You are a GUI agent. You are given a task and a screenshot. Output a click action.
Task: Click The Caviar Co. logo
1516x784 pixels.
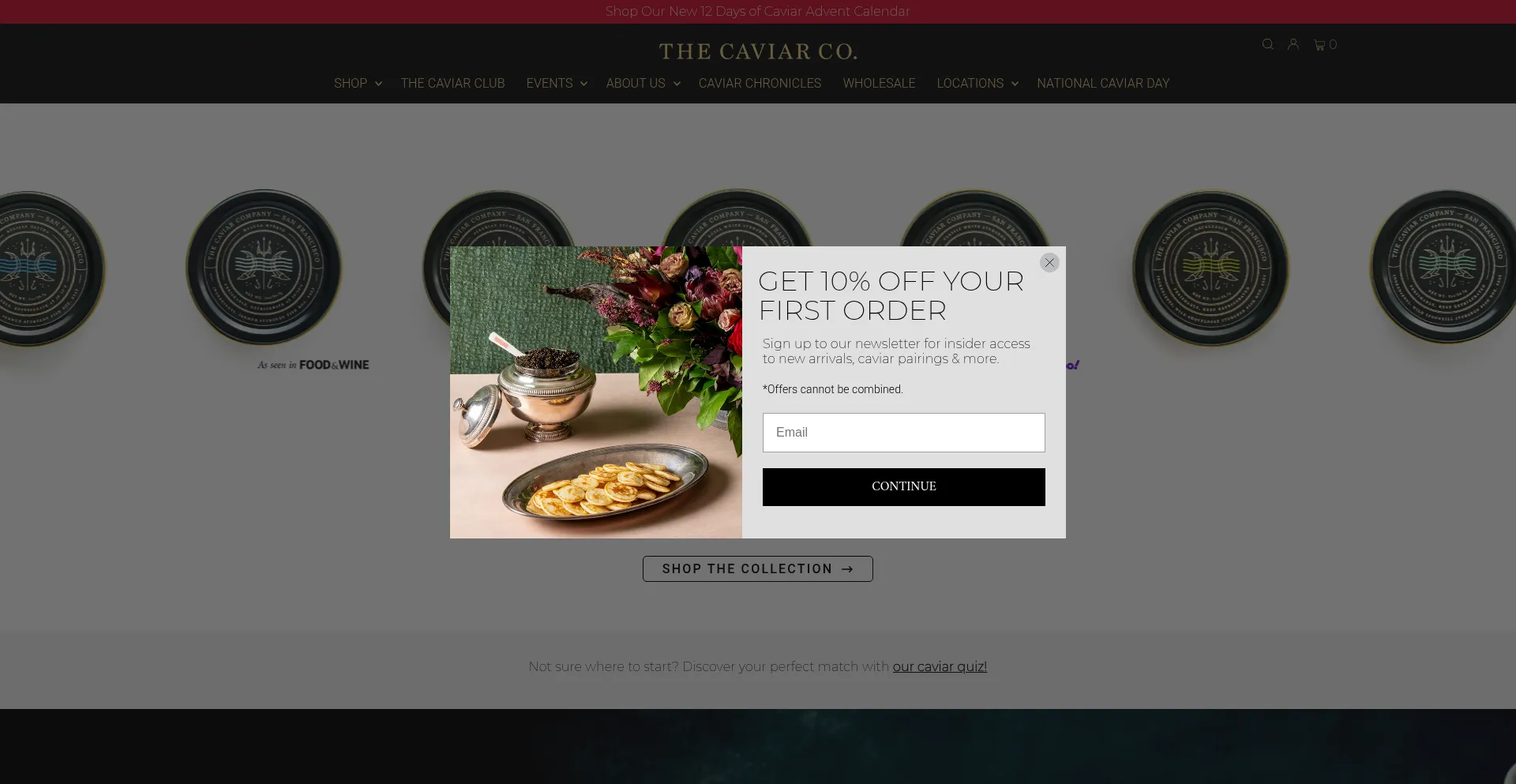758,51
